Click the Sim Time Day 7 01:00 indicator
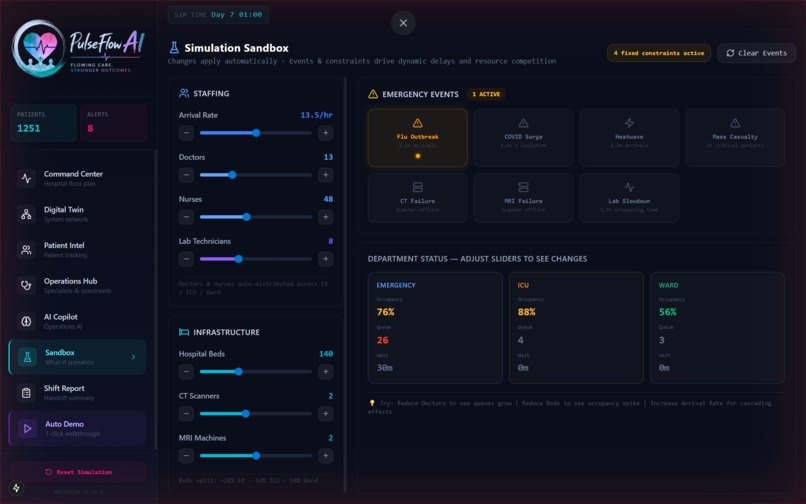The height and width of the screenshot is (504, 806). [218, 14]
